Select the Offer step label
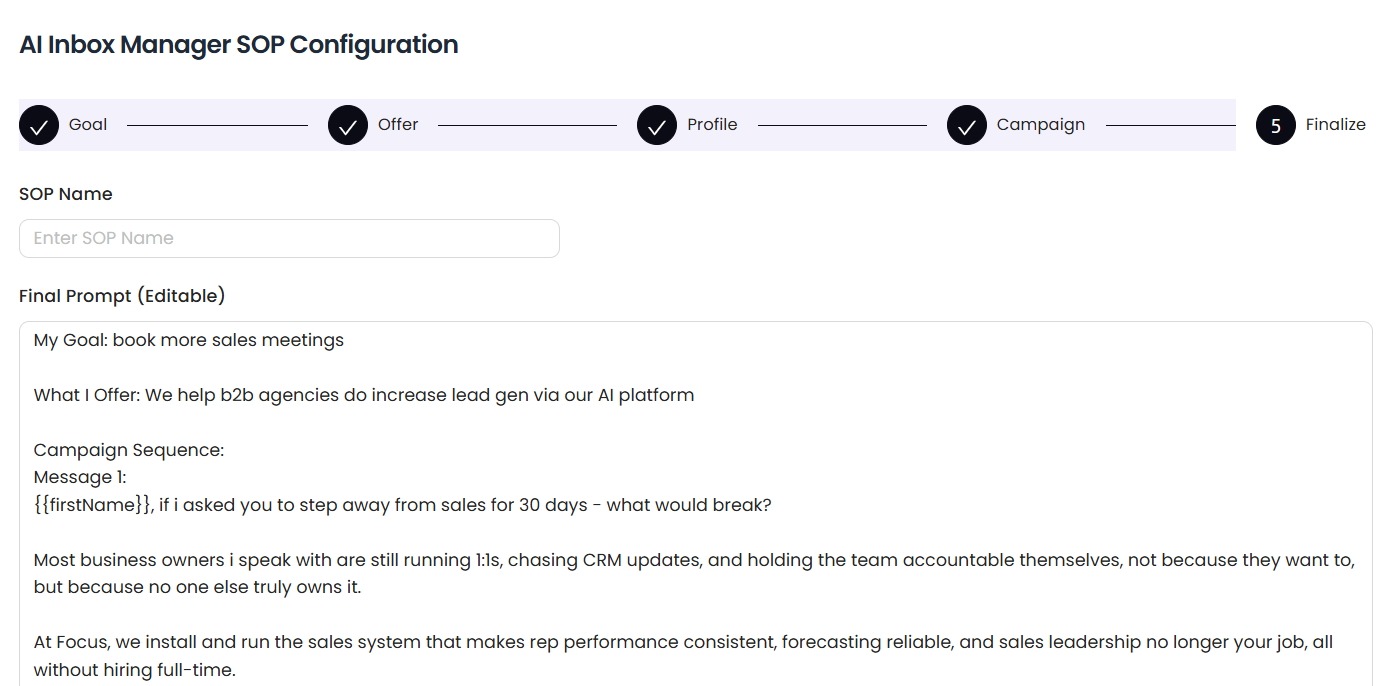1392x686 pixels. pos(397,124)
